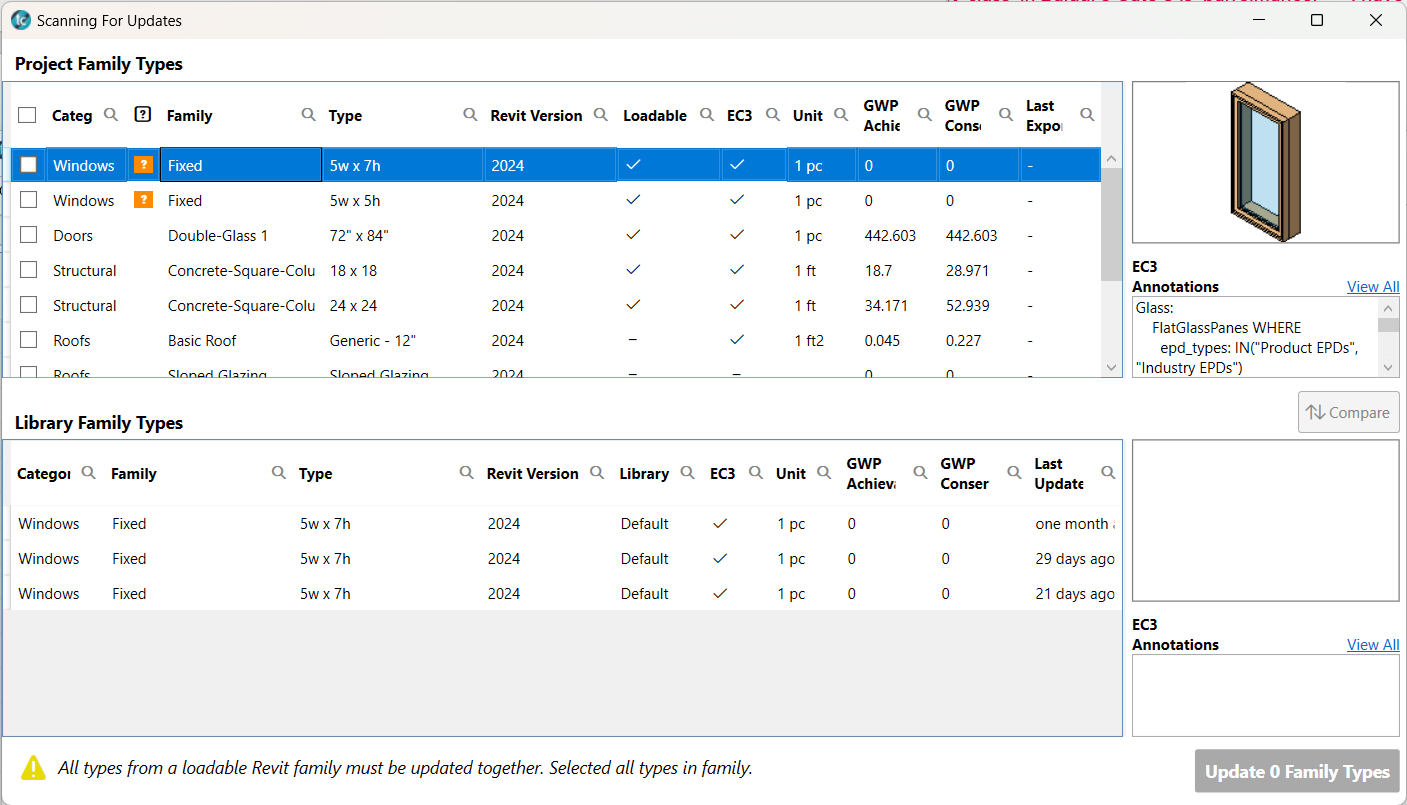1407x805 pixels.
Task: Select the library row updated 29 days ago
Action: click(560, 559)
